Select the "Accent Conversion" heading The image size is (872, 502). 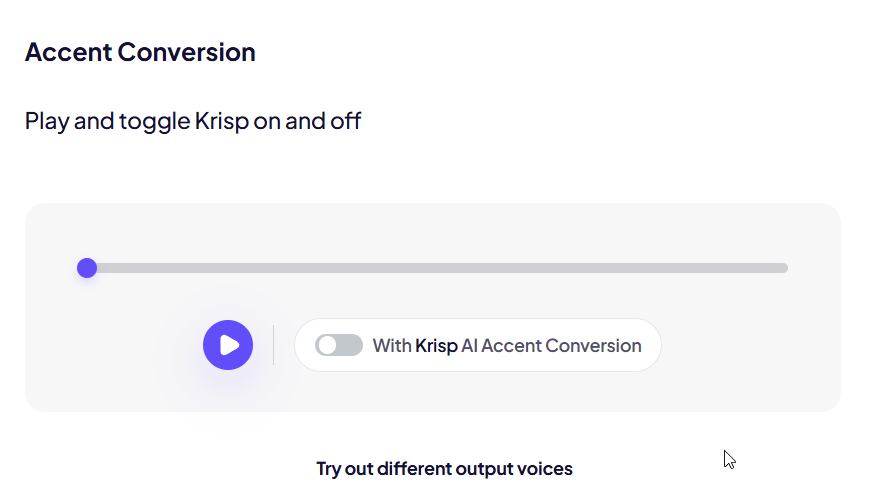pyautogui.click(x=140, y=52)
